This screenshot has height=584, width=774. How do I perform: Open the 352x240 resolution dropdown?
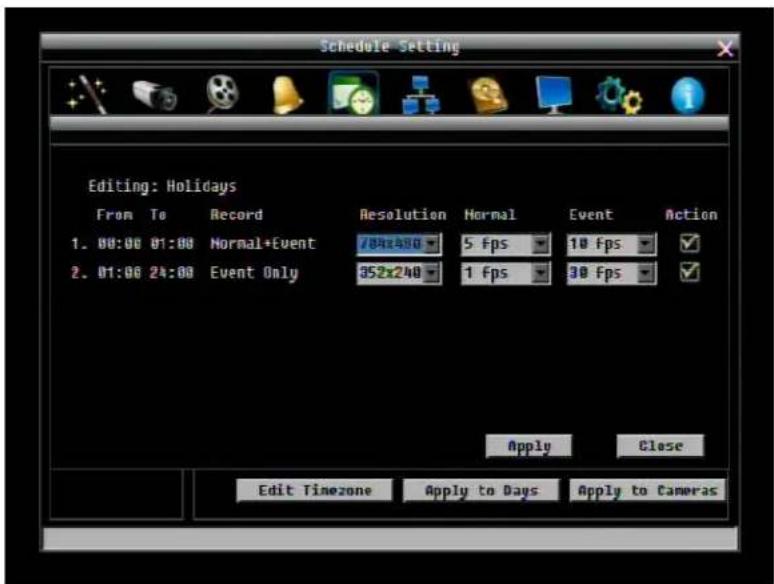[399, 273]
